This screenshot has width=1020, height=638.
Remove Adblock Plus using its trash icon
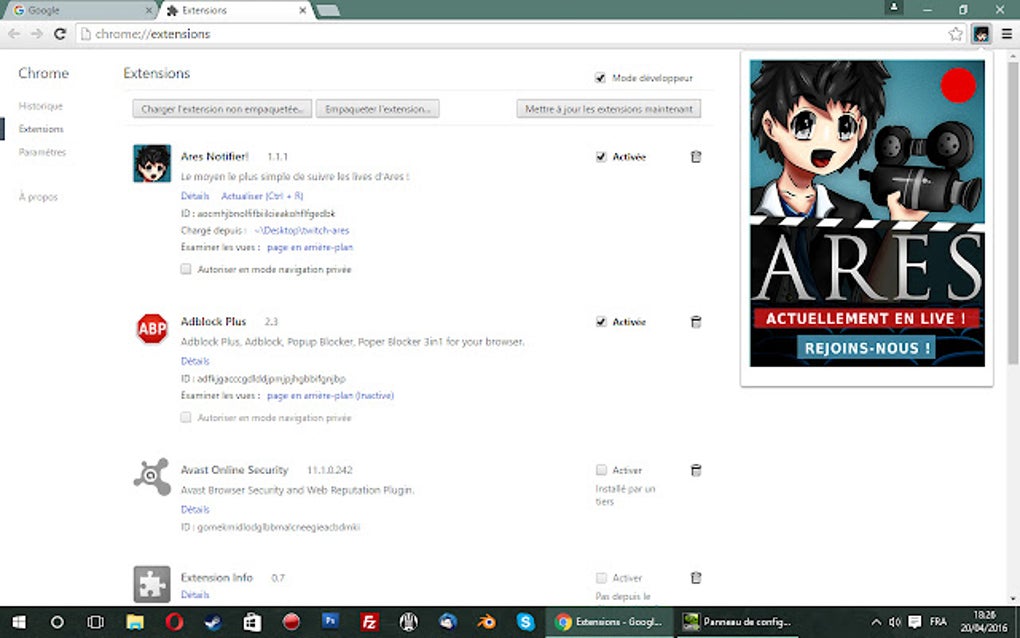[x=695, y=321]
